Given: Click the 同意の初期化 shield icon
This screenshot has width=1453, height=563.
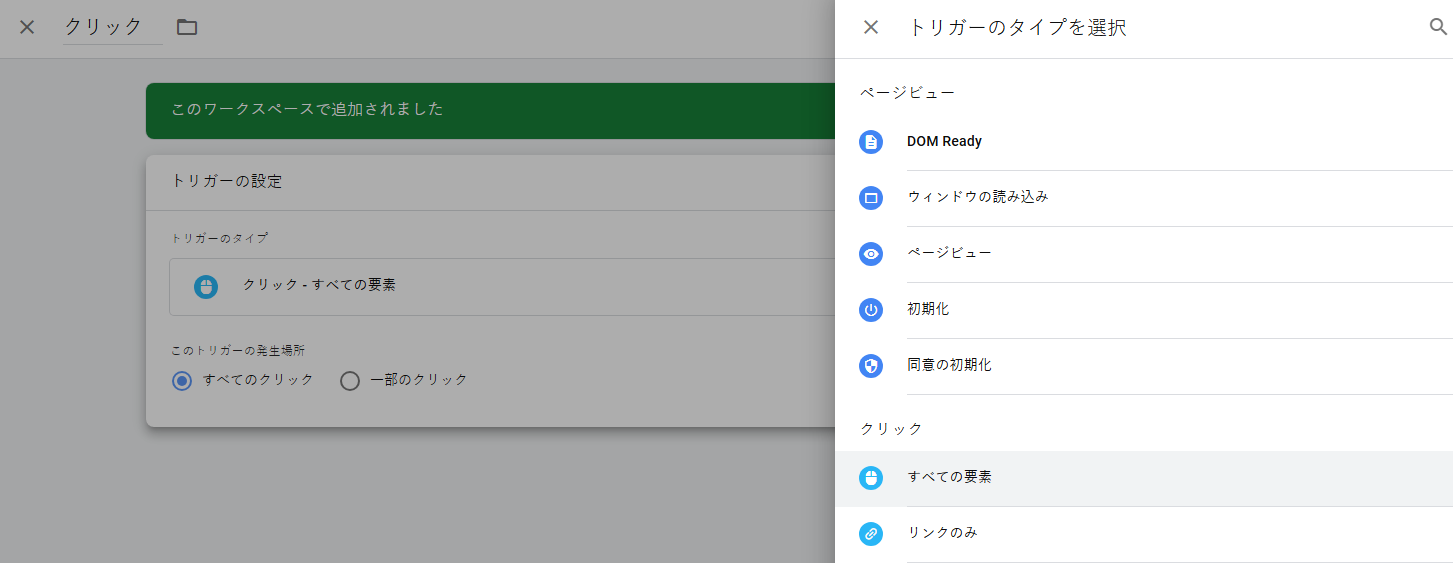Looking at the screenshot, I should coord(871,366).
